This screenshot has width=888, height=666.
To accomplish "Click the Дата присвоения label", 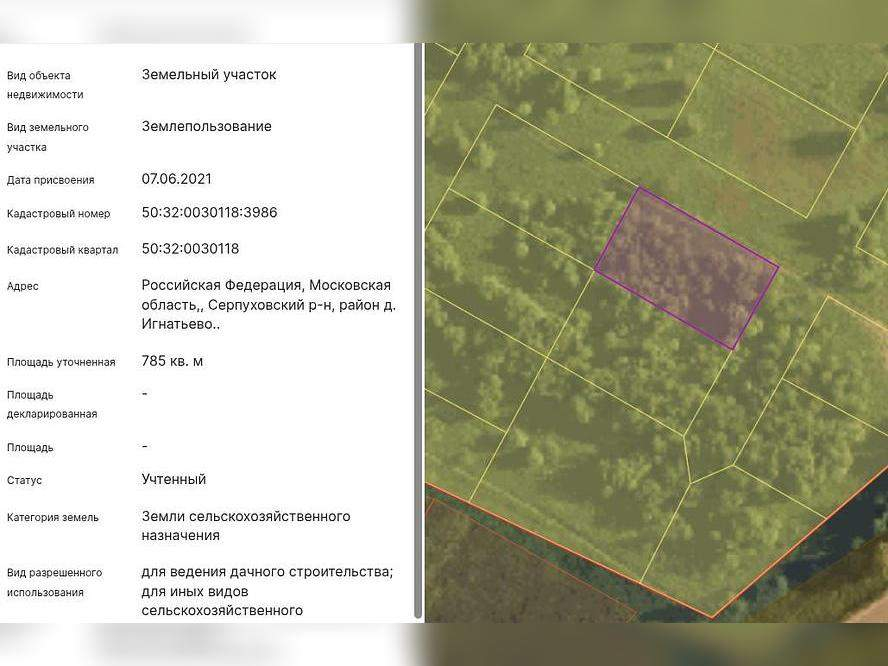I will tap(51, 179).
